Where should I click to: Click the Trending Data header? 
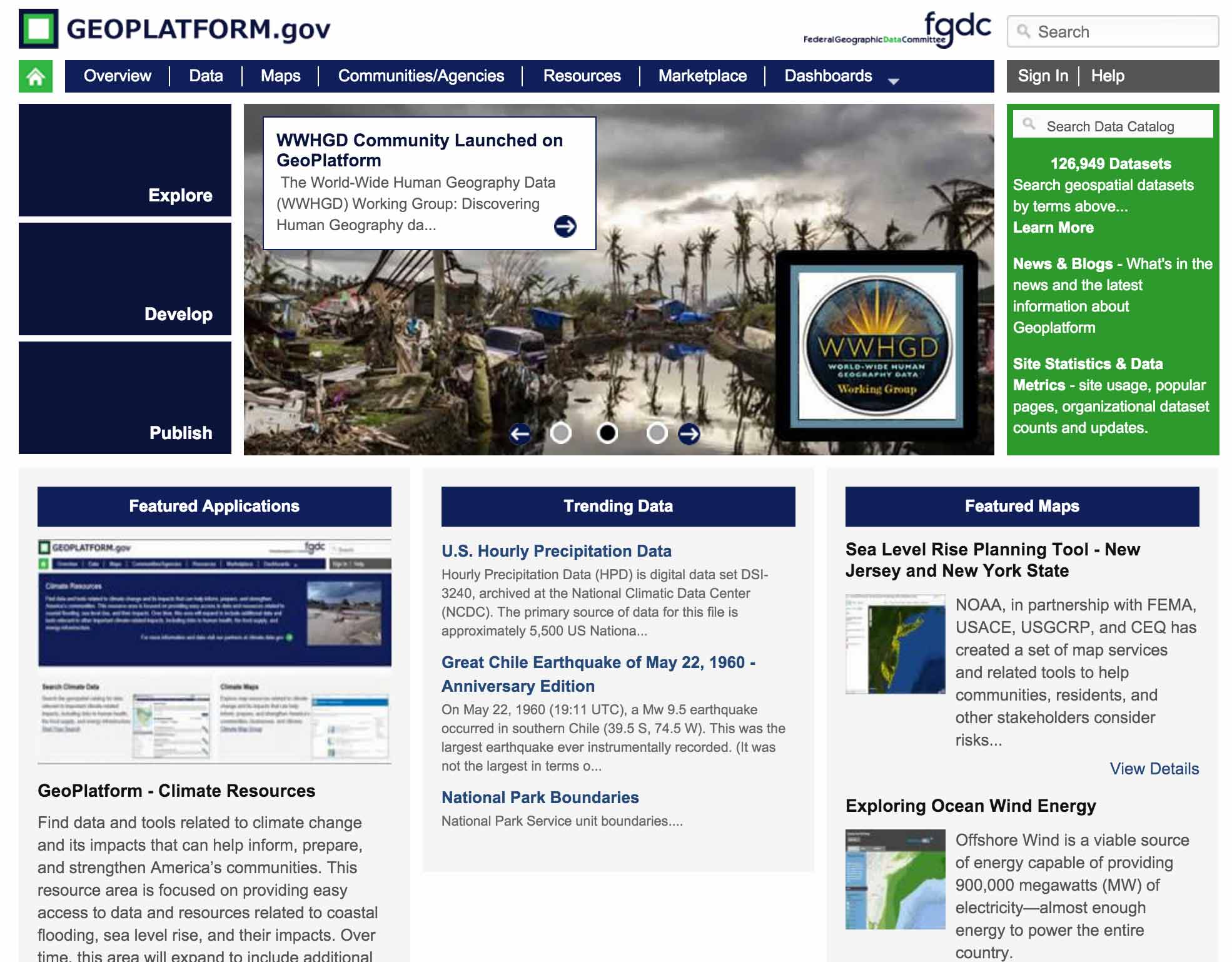(x=619, y=506)
